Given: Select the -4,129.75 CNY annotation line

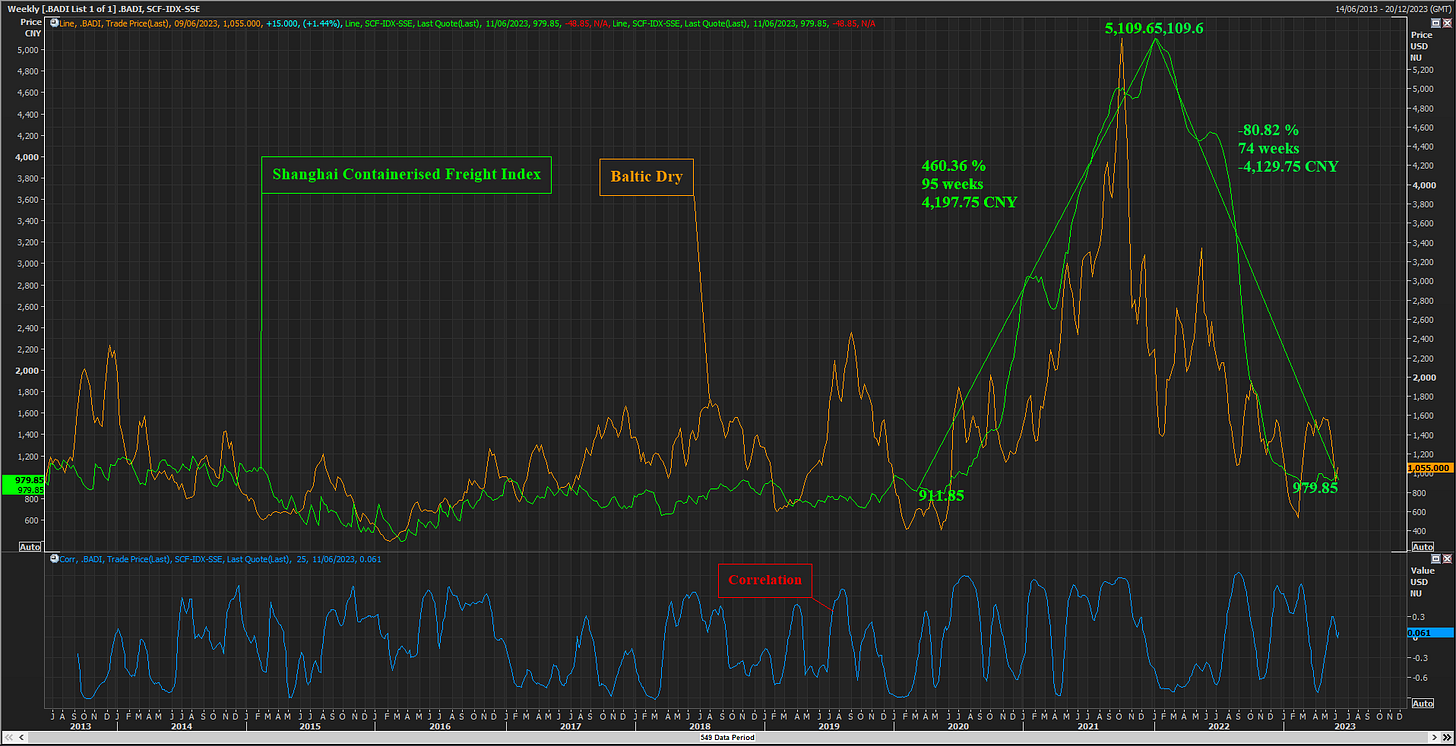Looking at the screenshot, I should pos(1288,166).
